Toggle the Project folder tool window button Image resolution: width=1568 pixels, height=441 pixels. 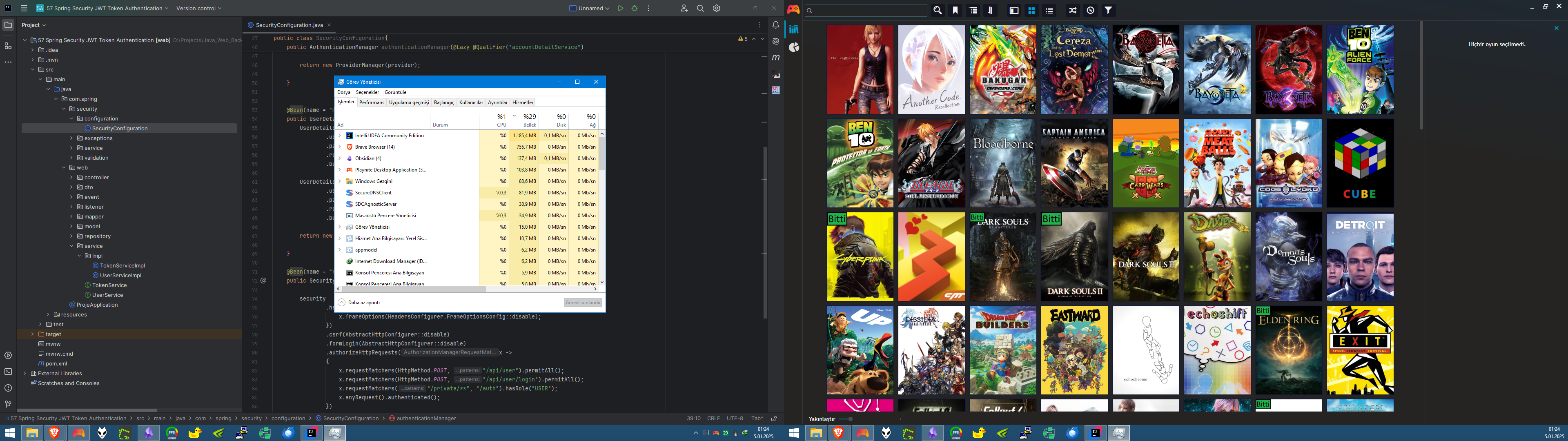tap(8, 25)
